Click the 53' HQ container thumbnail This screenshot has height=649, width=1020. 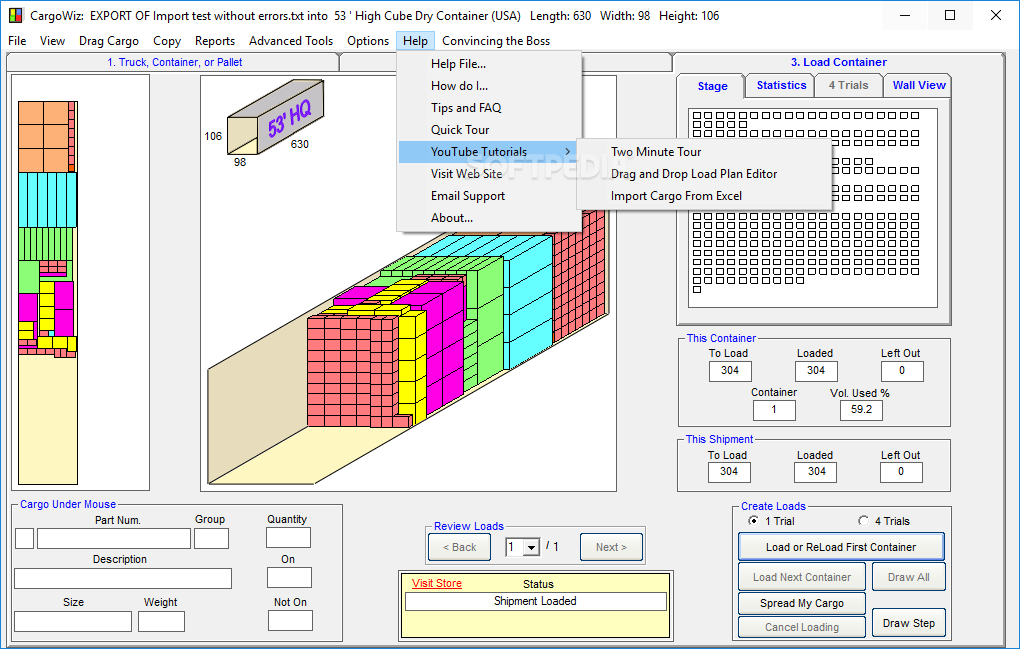click(275, 117)
